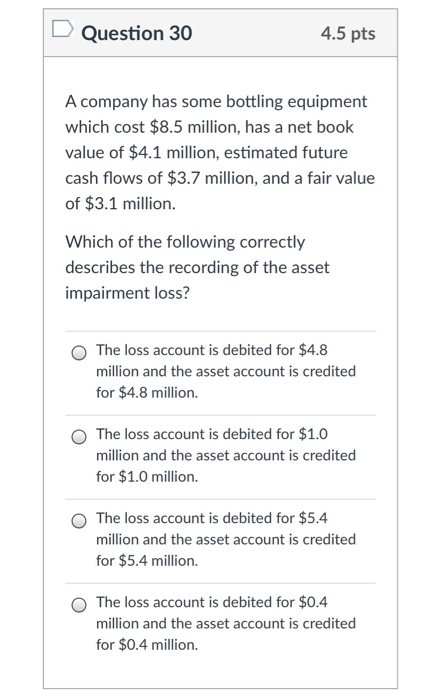441x700 pixels.
Task: Click the 'of $3.1 million.' fair value line
Action: coord(121,204)
